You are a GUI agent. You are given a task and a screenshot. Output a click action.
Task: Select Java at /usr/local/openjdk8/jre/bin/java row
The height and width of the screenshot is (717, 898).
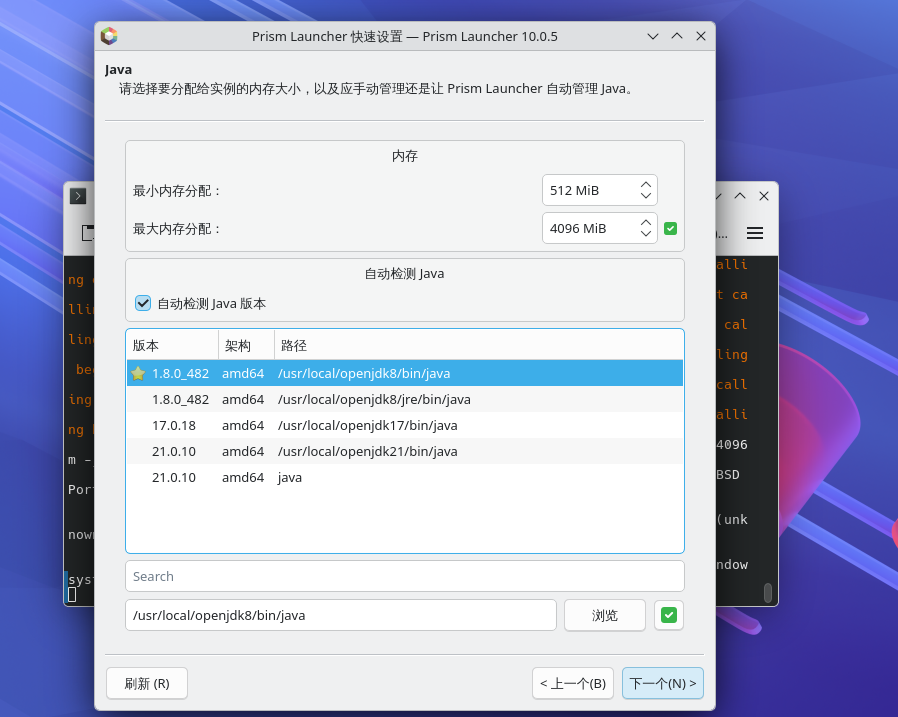[405, 399]
